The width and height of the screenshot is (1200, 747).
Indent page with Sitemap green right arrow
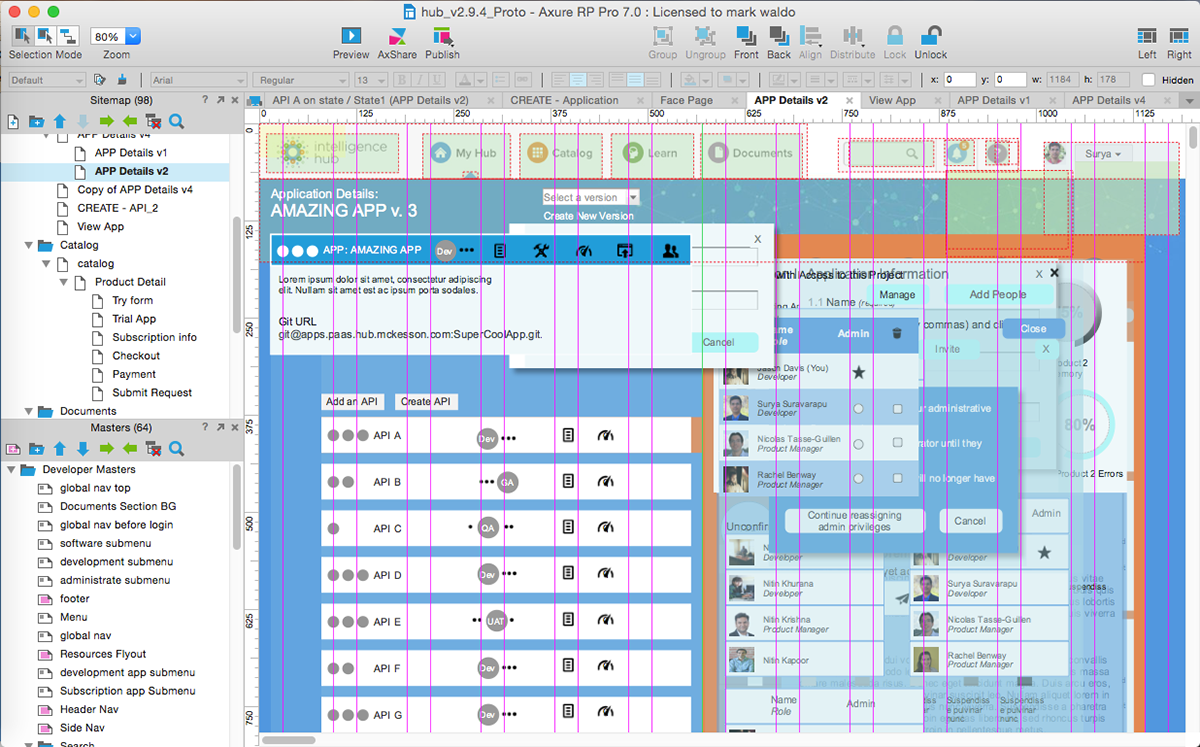point(107,122)
